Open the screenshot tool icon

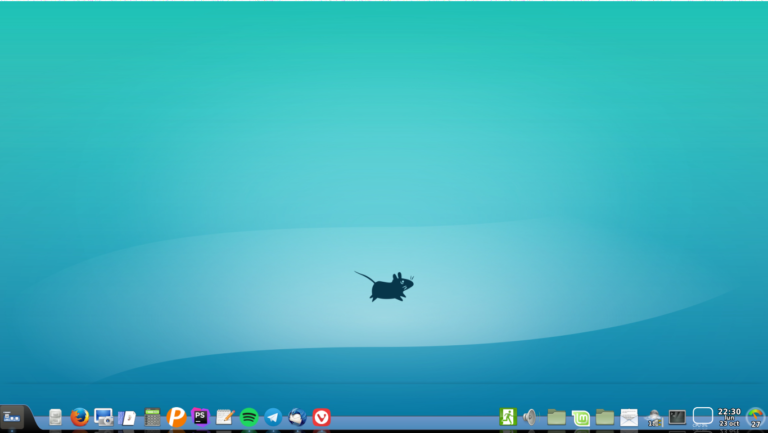103,417
